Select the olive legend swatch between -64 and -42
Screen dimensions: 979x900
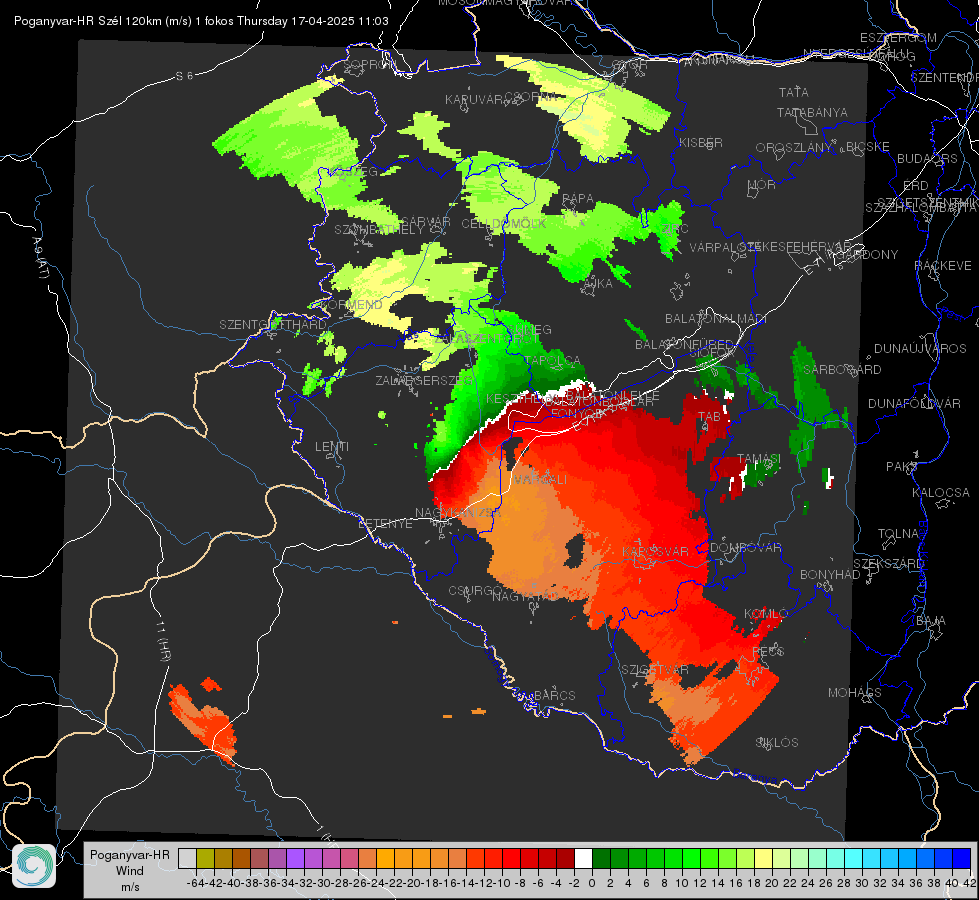coord(205,858)
